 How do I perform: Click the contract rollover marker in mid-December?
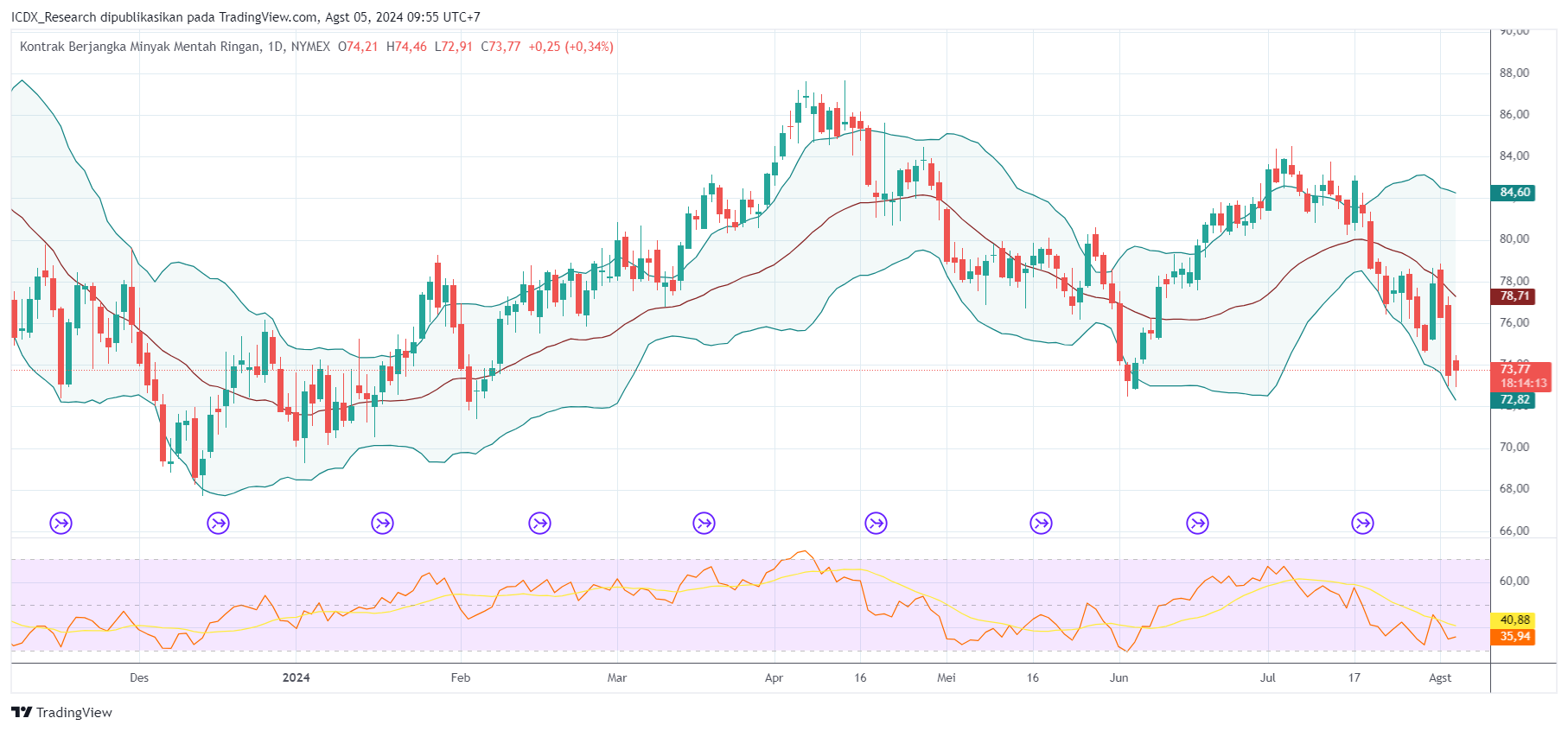218,523
